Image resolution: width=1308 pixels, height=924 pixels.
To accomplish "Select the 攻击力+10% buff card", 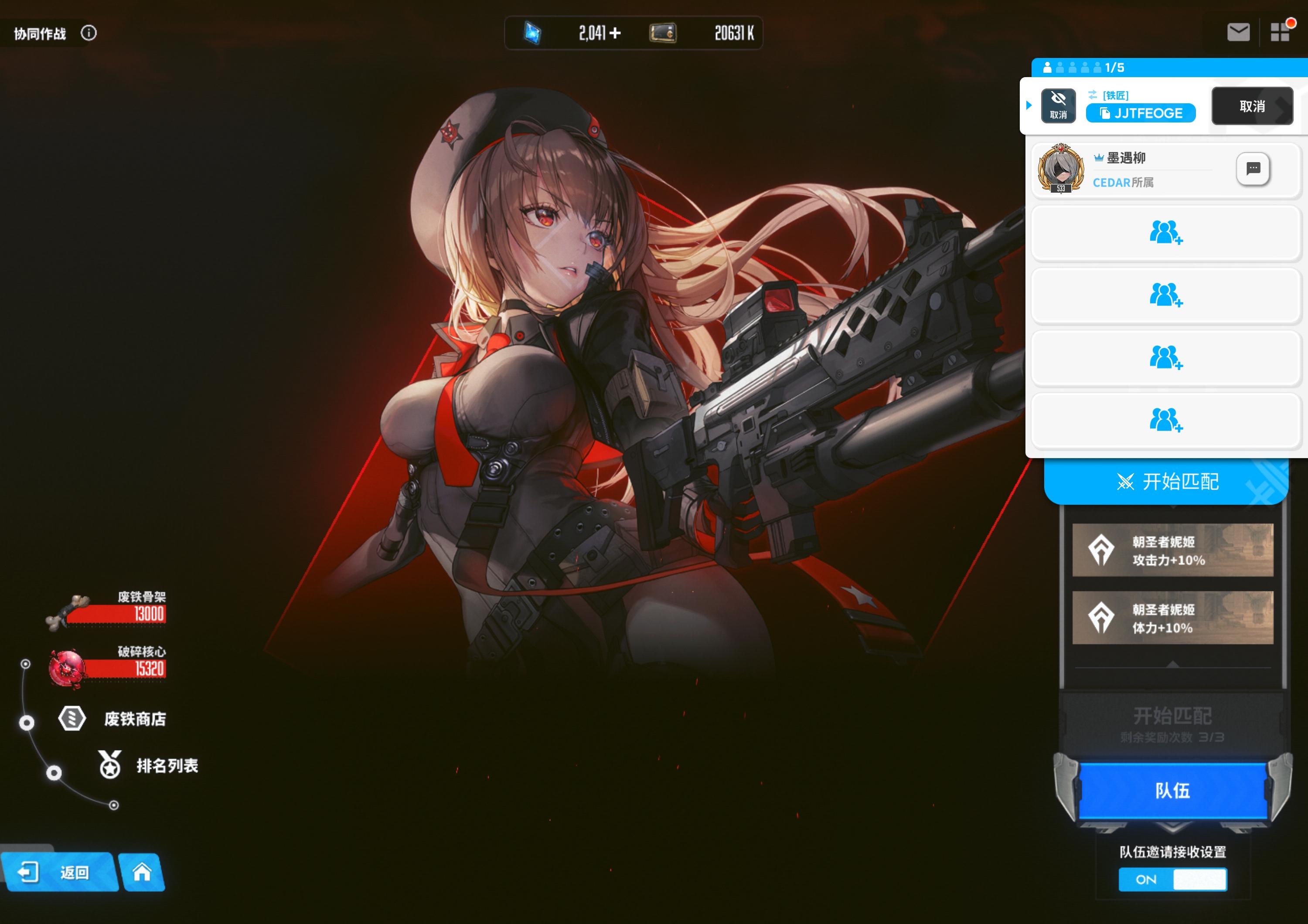I will [x=1172, y=550].
